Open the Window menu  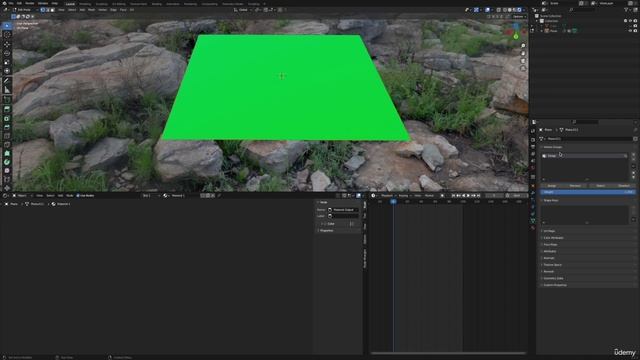[43, 3]
